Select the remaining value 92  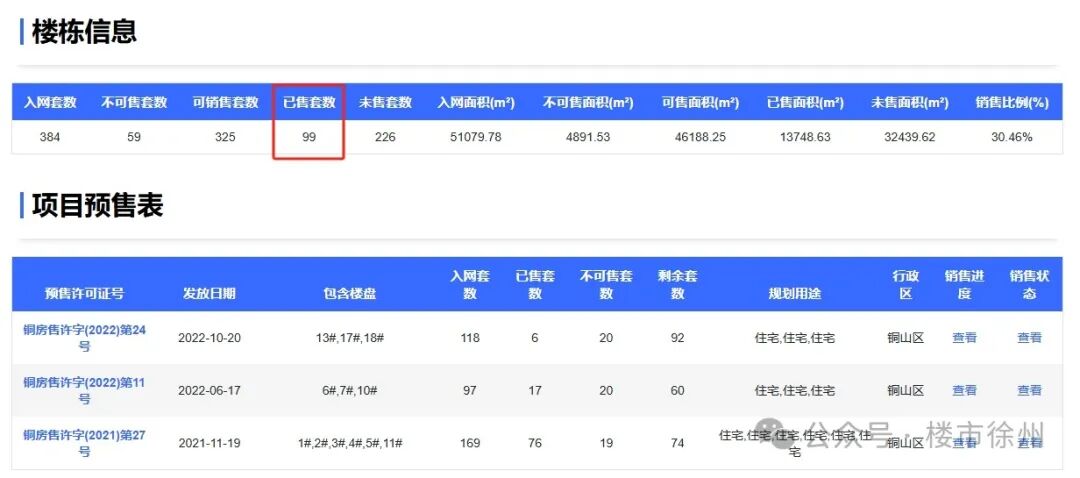[x=678, y=338]
